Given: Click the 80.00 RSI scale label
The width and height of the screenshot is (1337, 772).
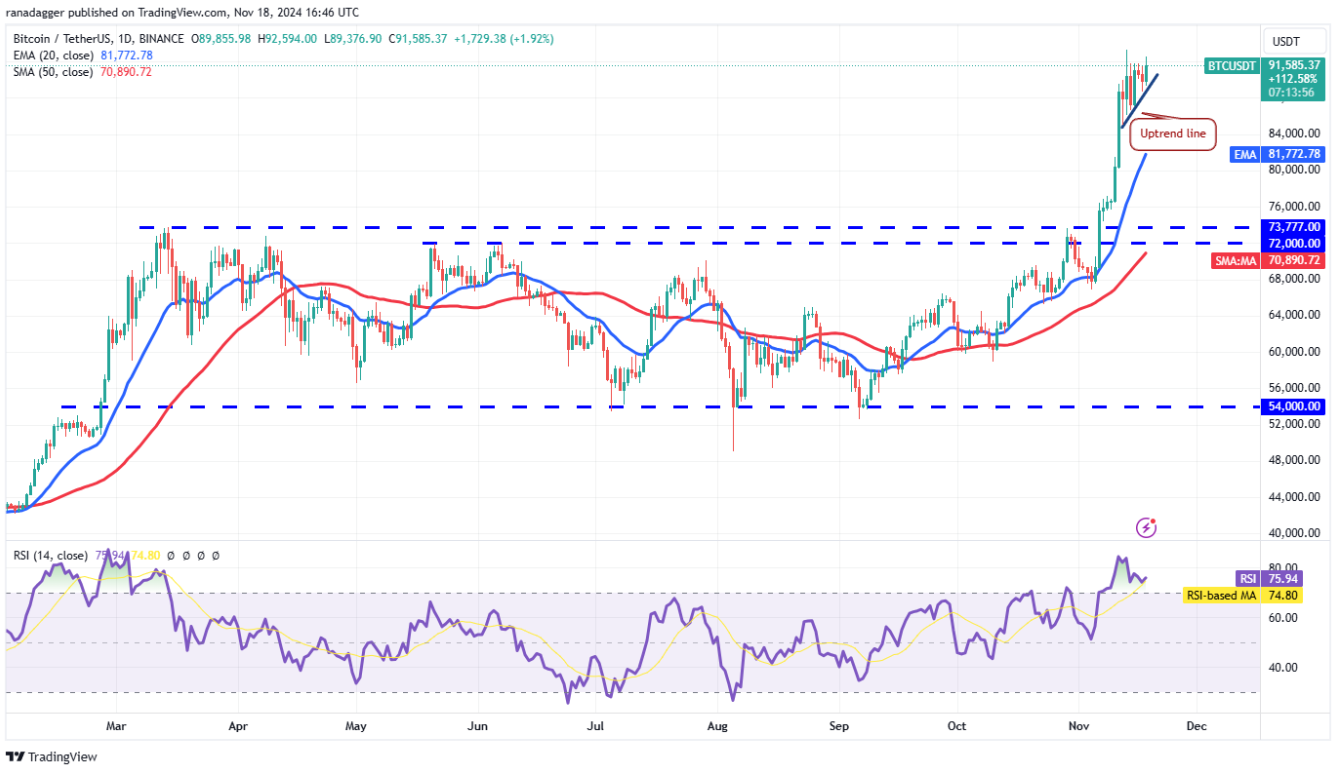Looking at the screenshot, I should (1283, 568).
